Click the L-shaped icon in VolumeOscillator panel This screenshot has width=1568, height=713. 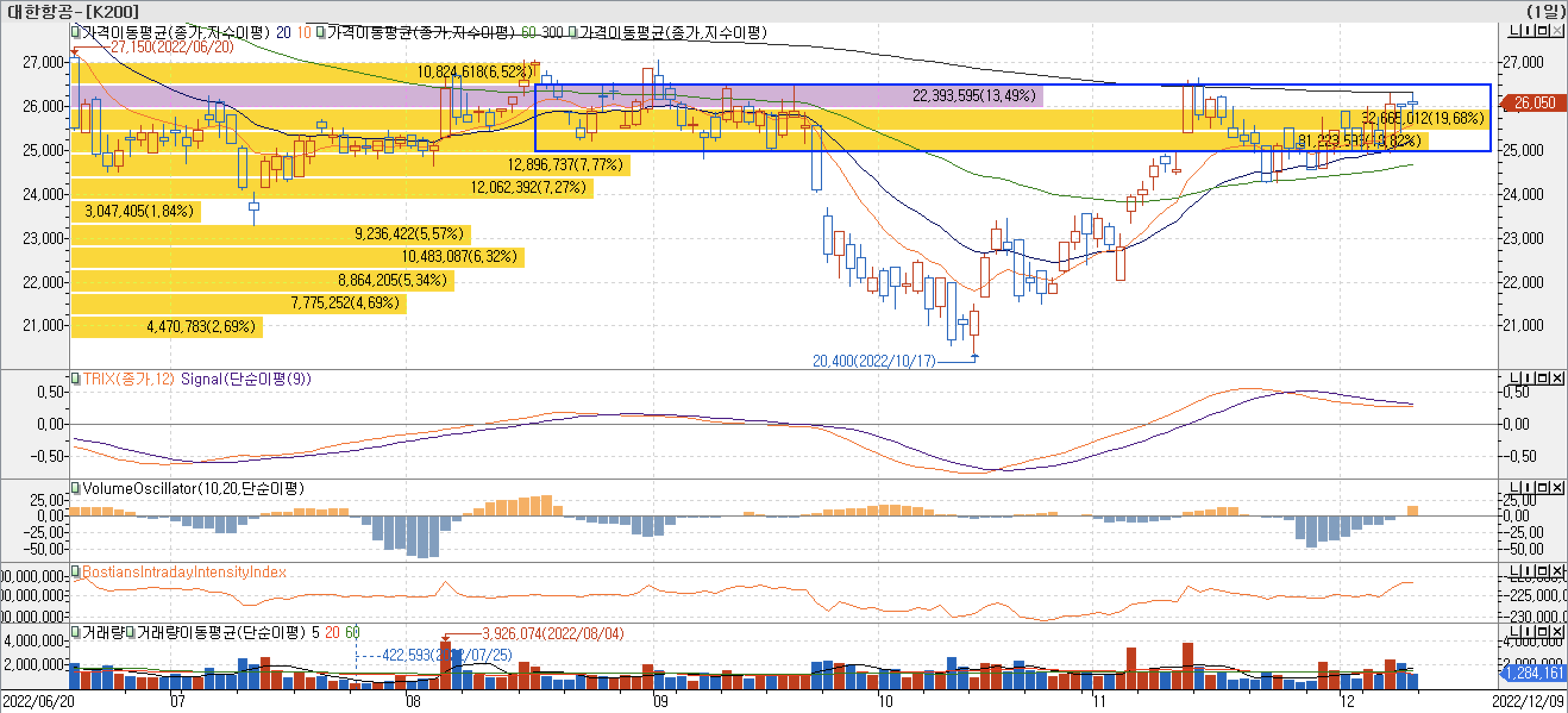(1514, 487)
